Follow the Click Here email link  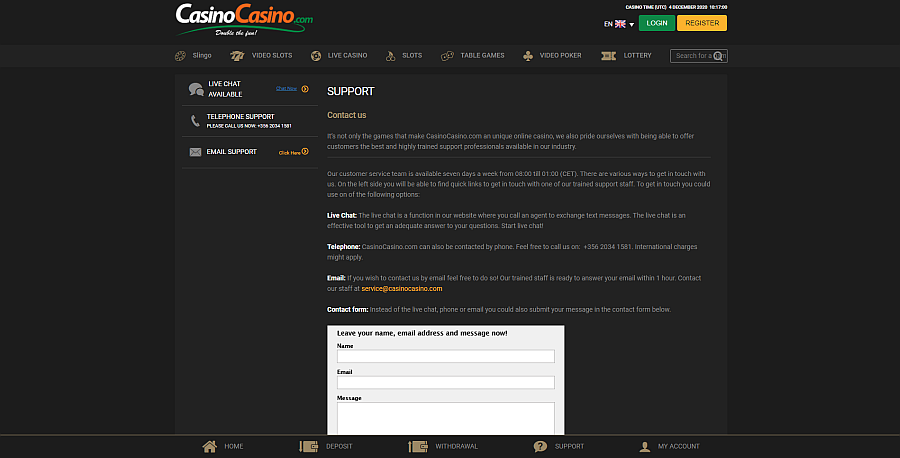click(289, 153)
